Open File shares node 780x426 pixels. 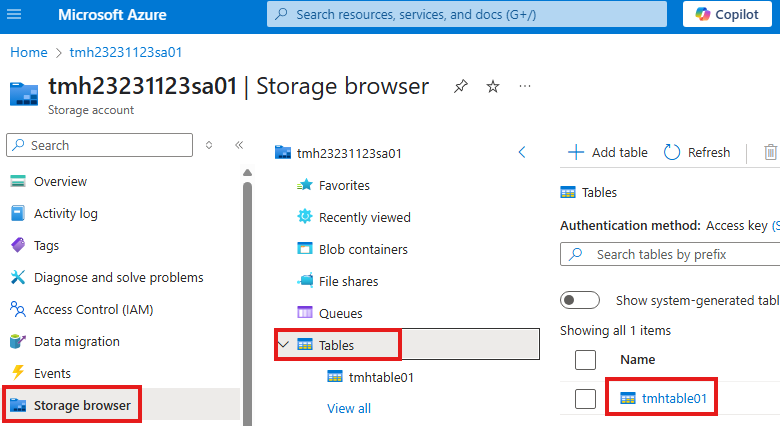348,282
